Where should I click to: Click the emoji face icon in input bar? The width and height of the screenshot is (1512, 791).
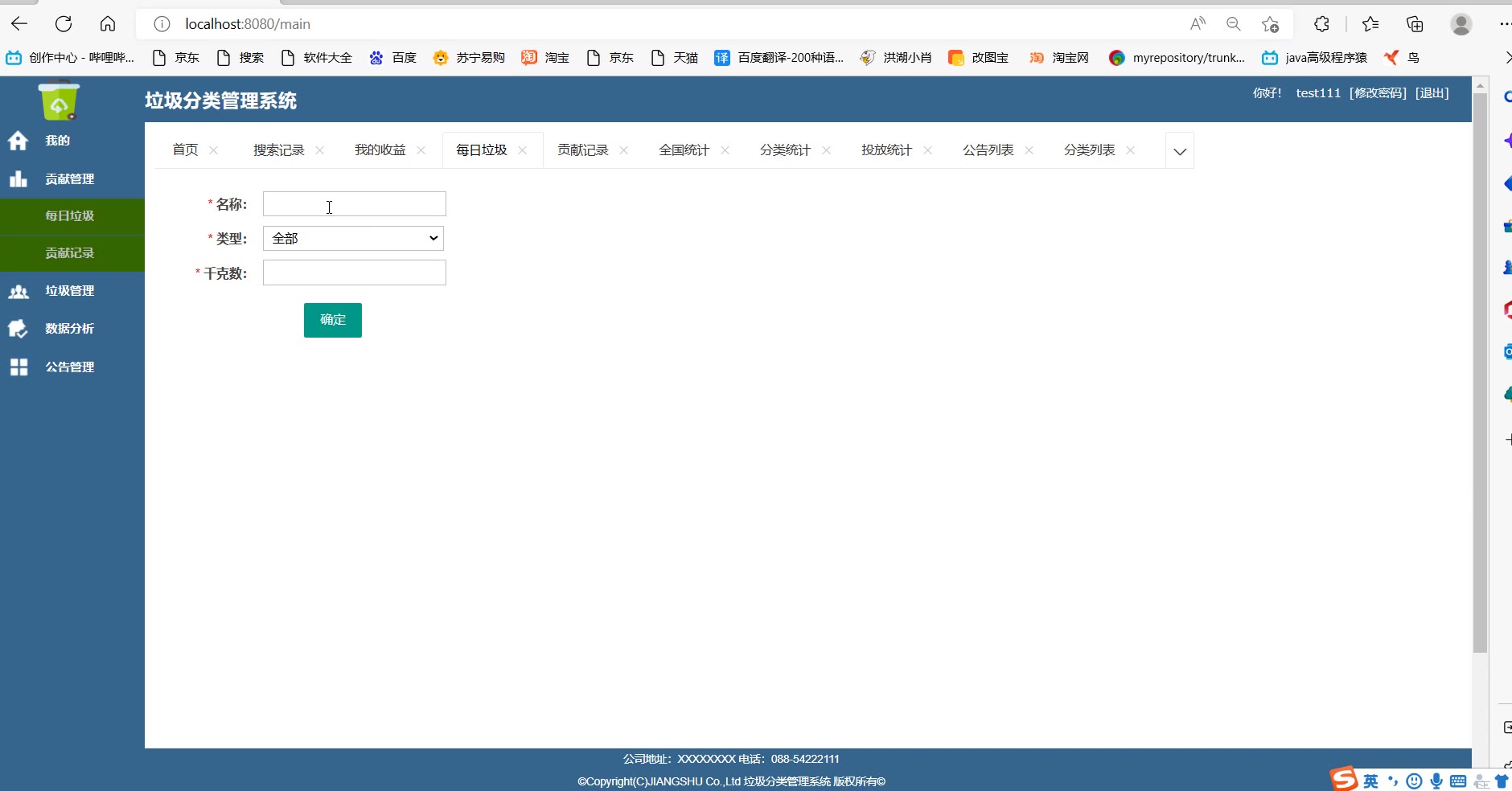pyautogui.click(x=1415, y=781)
